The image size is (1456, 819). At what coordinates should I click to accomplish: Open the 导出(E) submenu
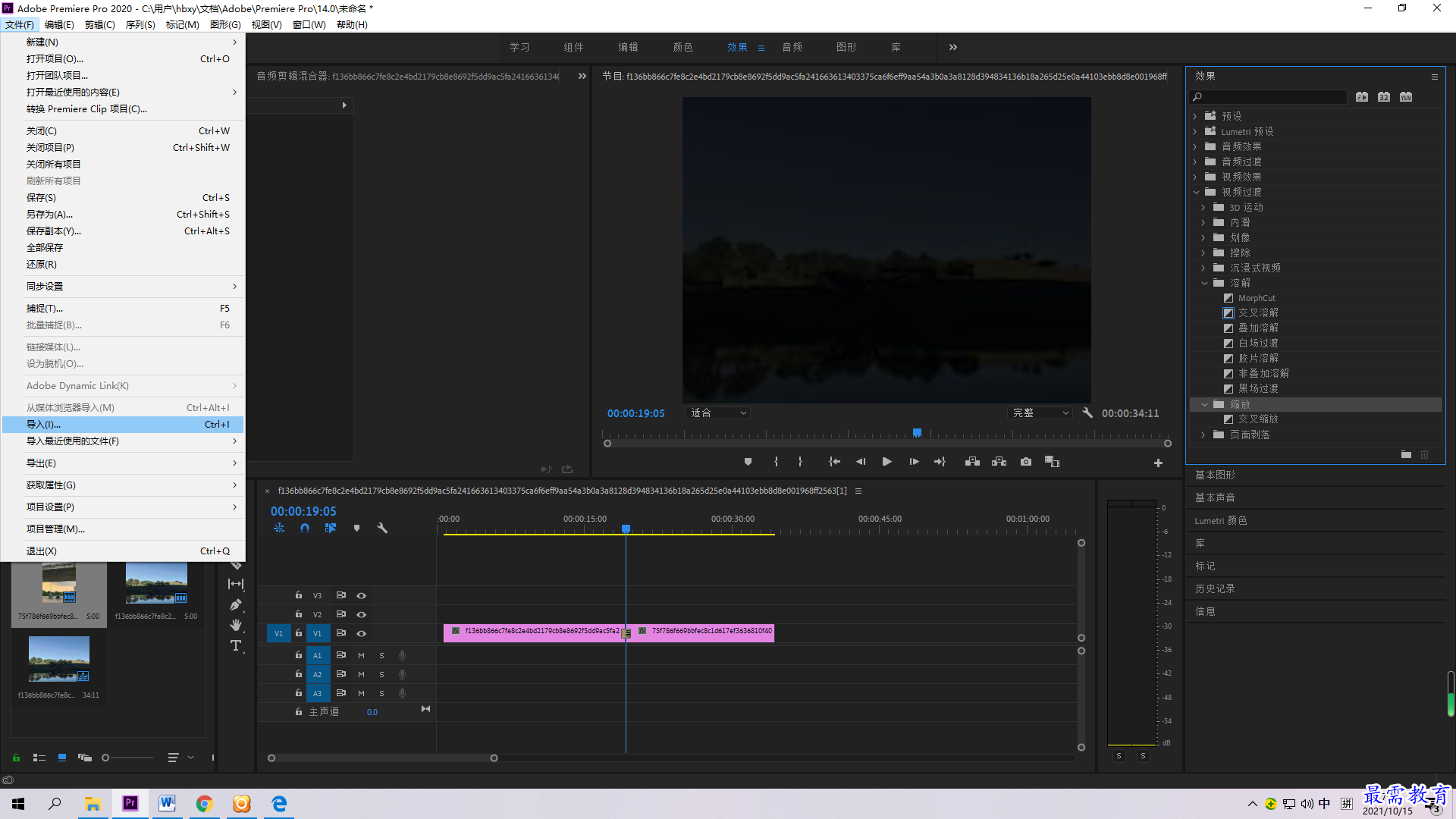tap(123, 463)
